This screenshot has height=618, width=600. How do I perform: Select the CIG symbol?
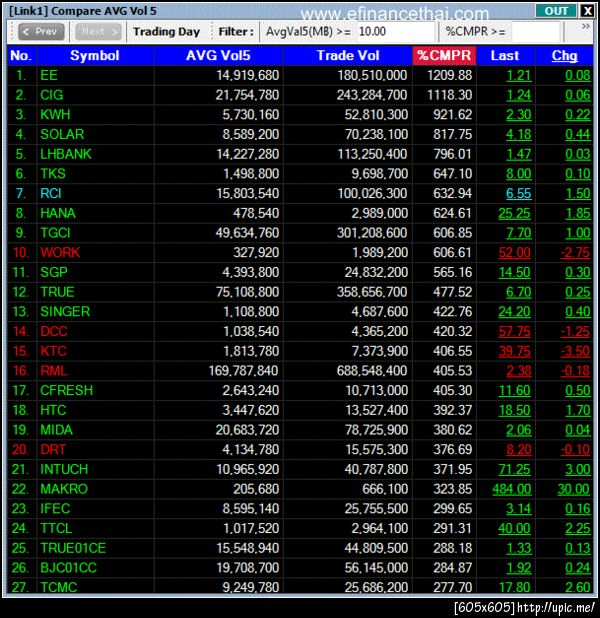coord(52,95)
